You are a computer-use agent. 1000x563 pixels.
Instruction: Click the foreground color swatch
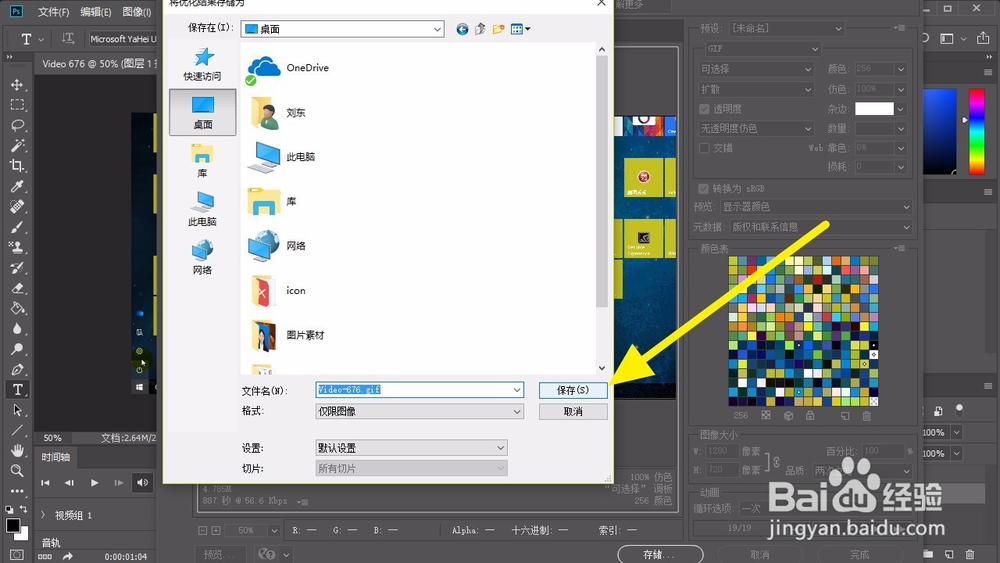pos(12,525)
